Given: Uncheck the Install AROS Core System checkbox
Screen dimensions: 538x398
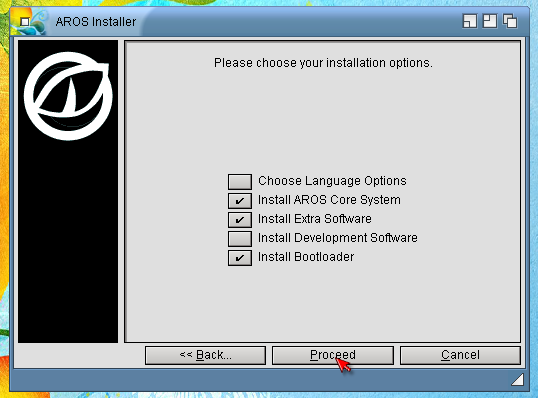Looking at the screenshot, I should tap(240, 201).
